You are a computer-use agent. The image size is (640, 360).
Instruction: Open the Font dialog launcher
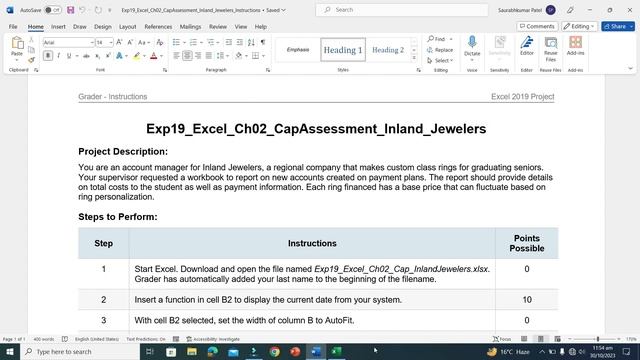[x=165, y=70]
